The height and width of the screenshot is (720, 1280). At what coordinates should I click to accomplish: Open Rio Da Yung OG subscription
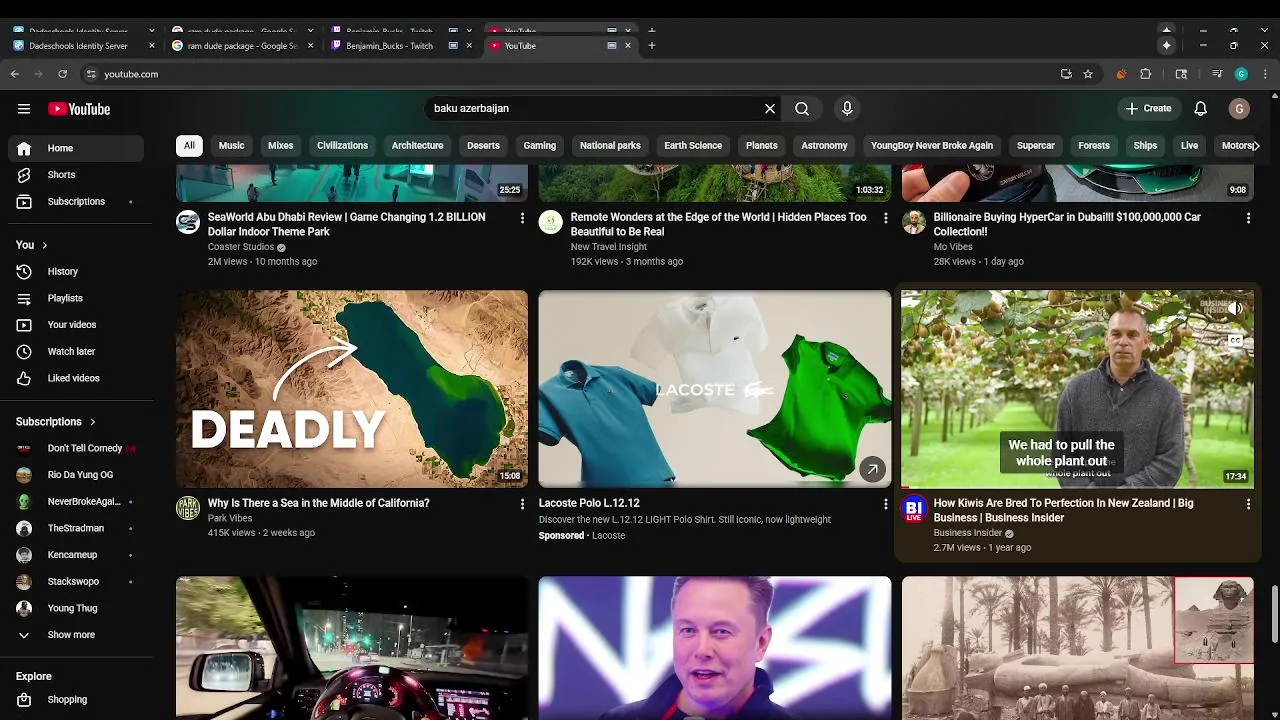76,475
